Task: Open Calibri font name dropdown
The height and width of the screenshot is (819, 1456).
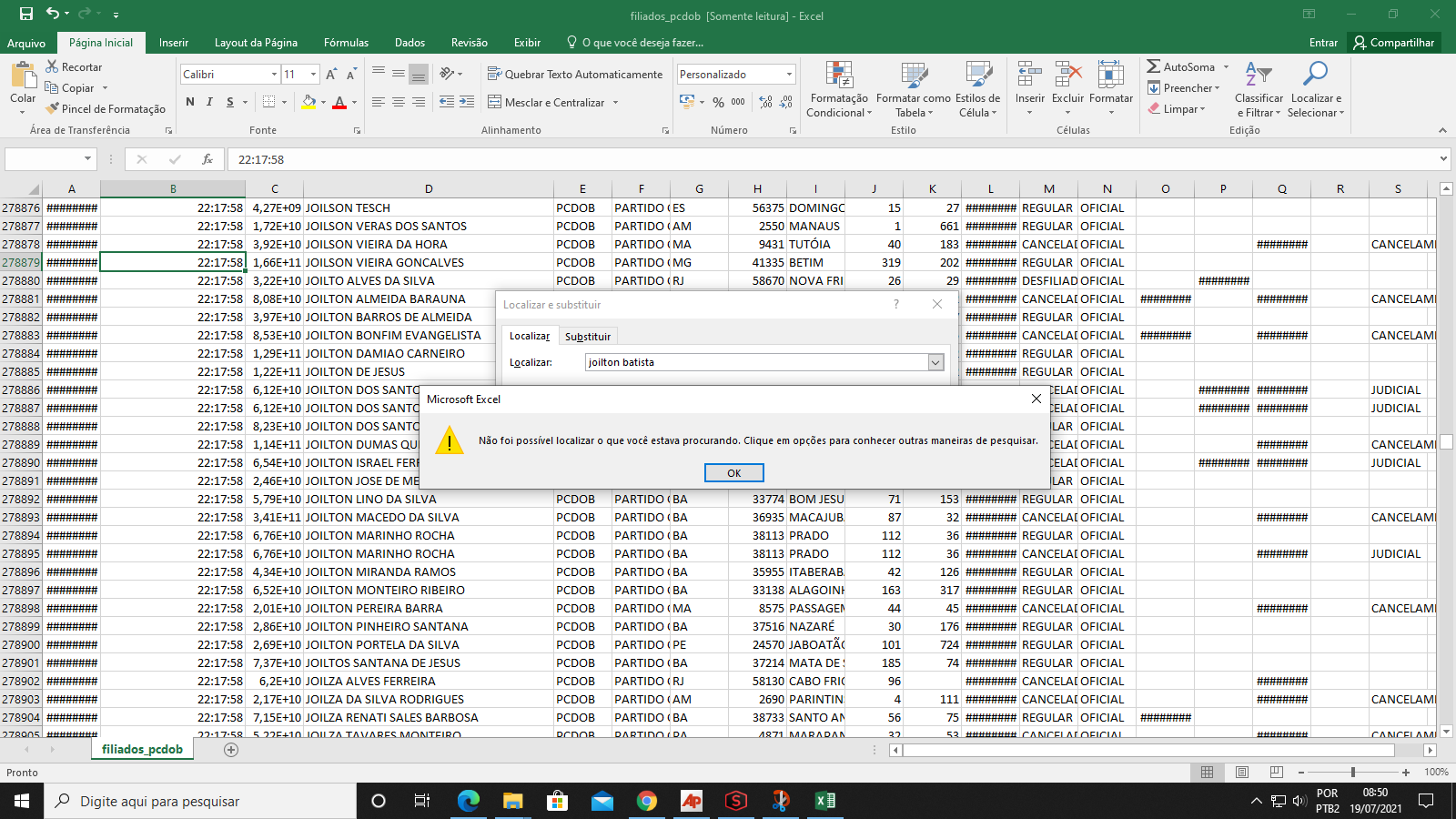Action: coord(274,74)
